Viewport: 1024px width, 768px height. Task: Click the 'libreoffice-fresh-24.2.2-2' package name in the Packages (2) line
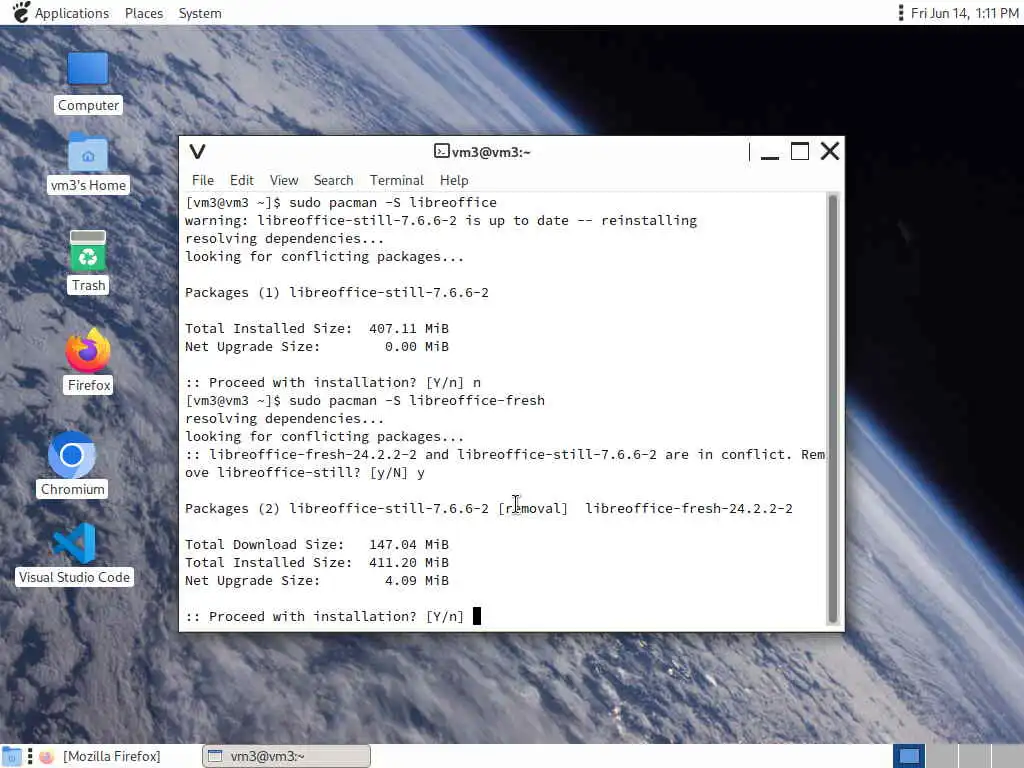(x=688, y=508)
